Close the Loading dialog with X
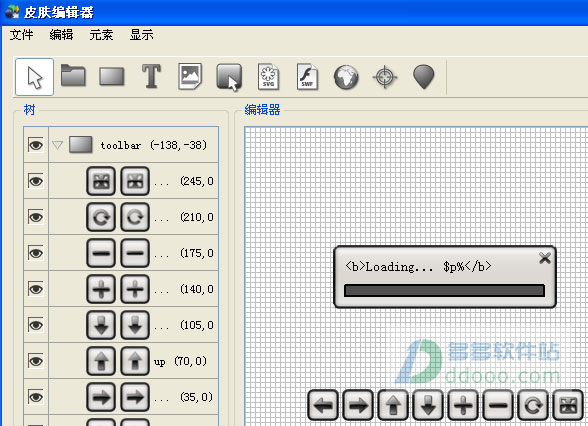 [x=544, y=258]
